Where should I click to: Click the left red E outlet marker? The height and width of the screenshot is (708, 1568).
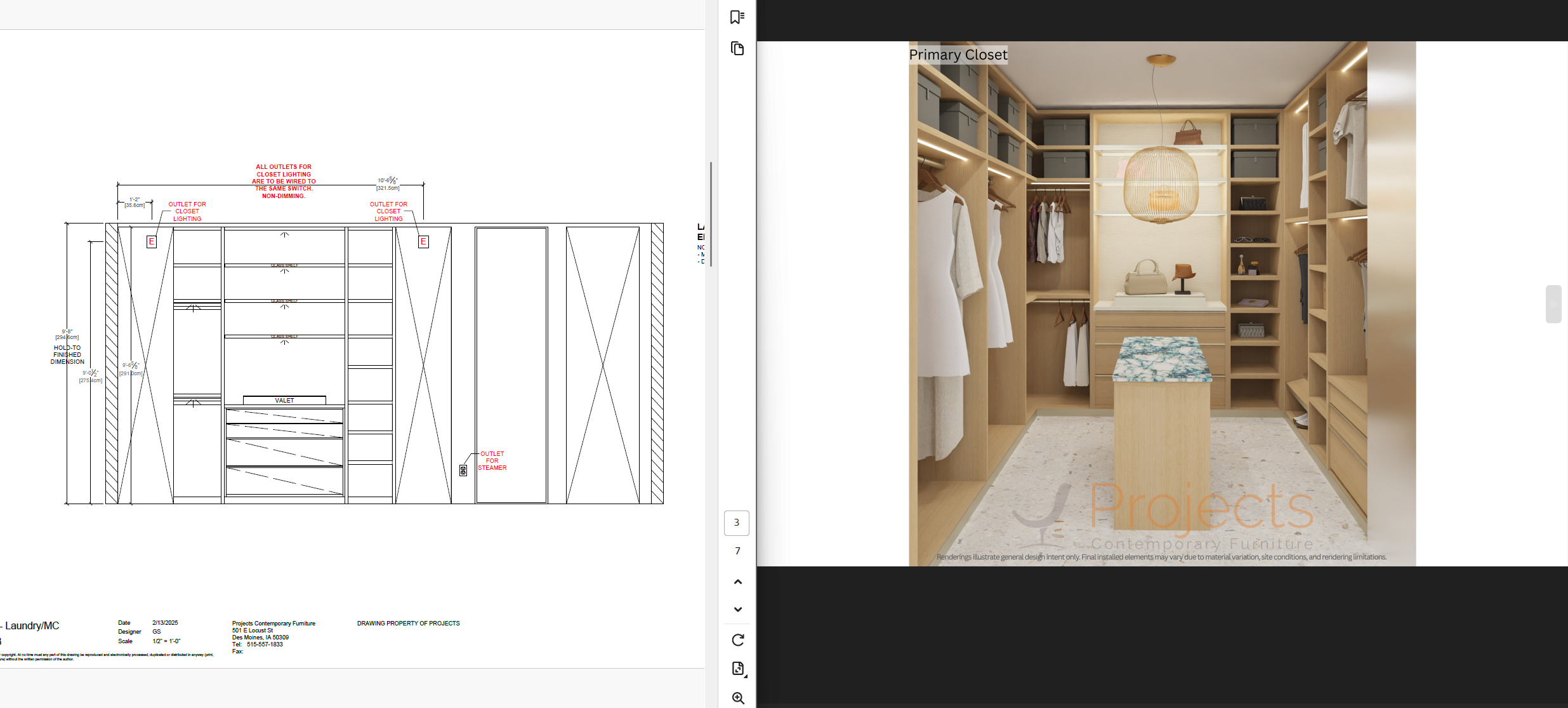(151, 242)
